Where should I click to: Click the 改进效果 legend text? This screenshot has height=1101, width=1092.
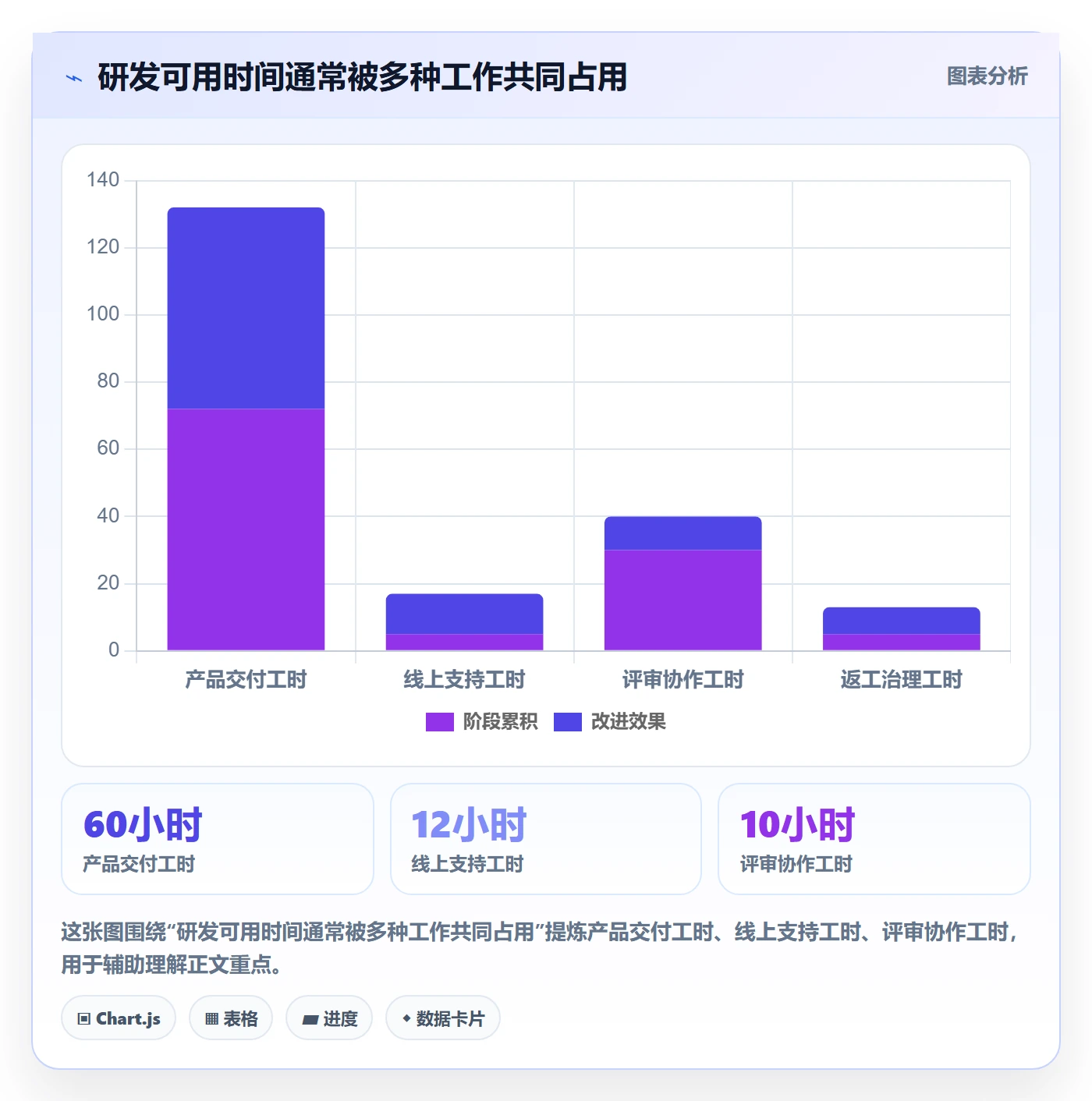[x=629, y=722]
